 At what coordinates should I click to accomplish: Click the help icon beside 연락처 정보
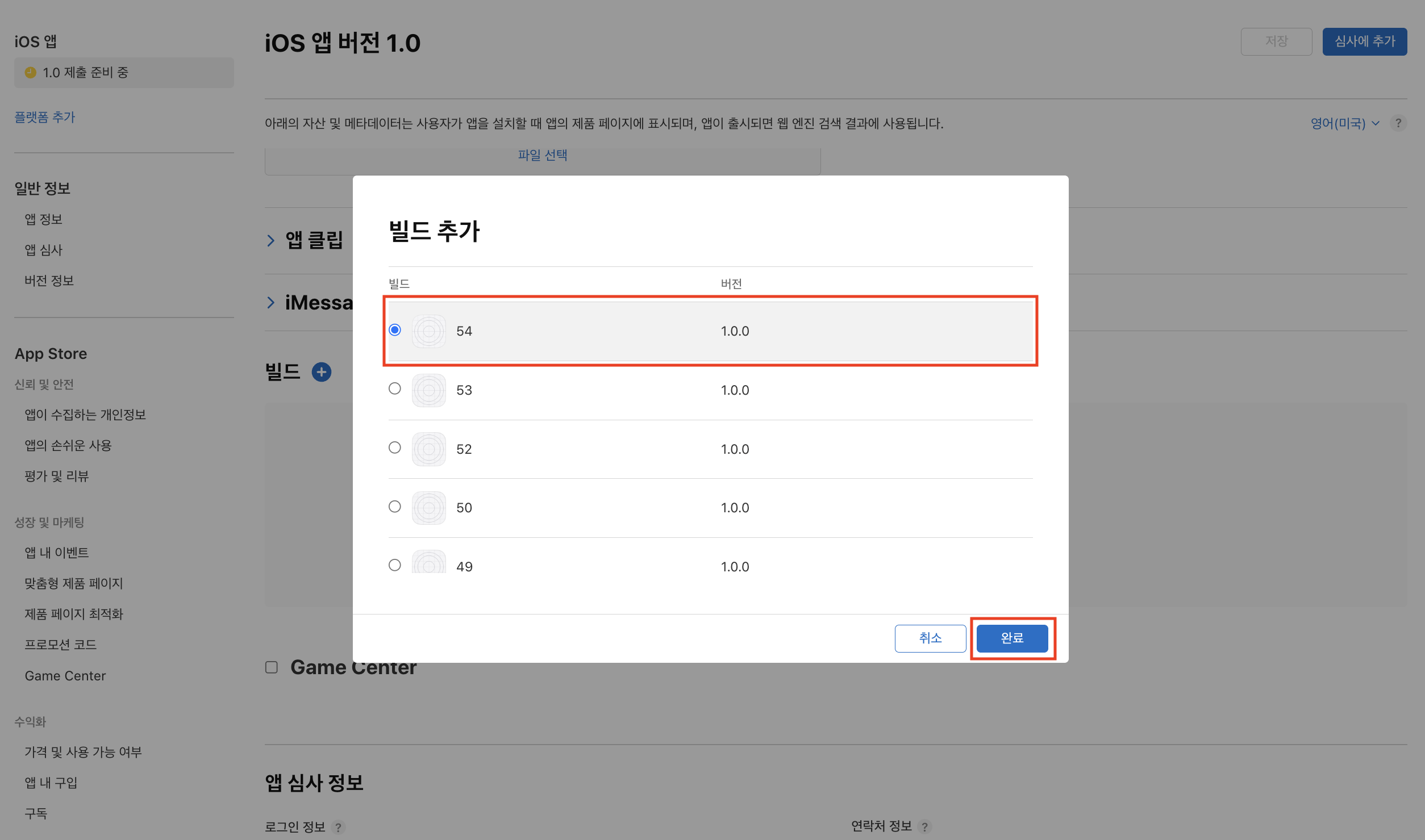(x=924, y=828)
